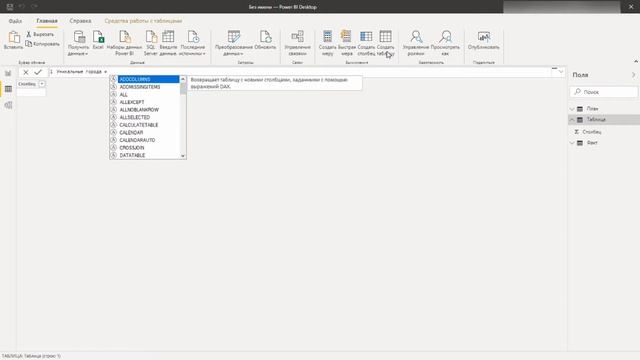The width and height of the screenshot is (640, 360).
Task: Select the Столбец field under Таблица
Action: pyautogui.click(x=591, y=132)
